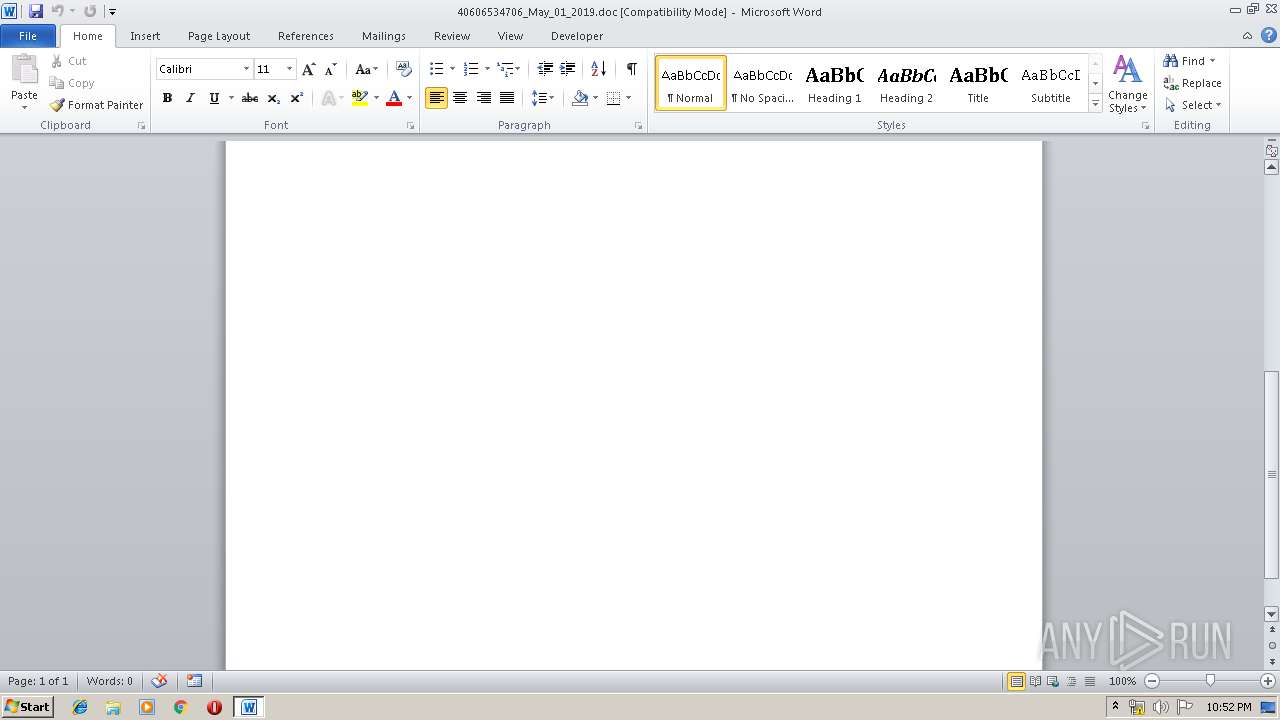Switch to Web Layout view
This screenshot has width=1280, height=720.
(x=1052, y=681)
